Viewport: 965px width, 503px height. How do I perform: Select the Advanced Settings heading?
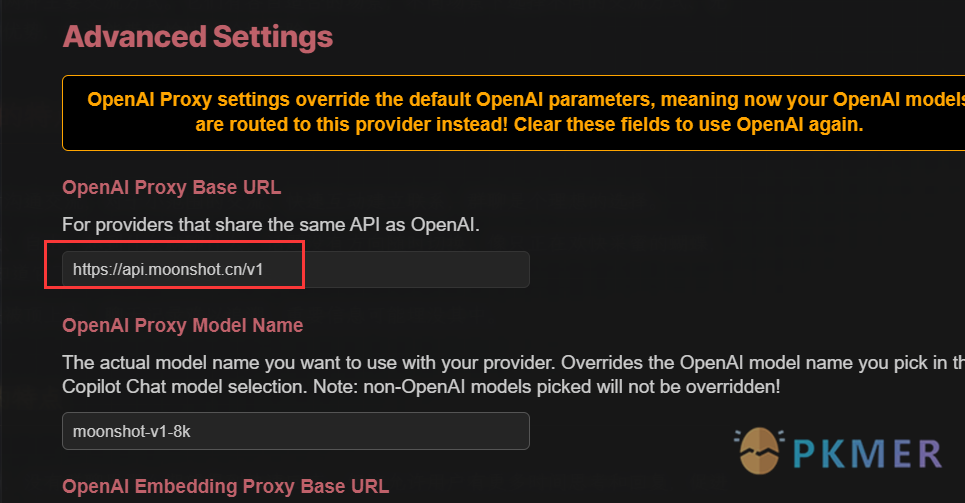[198, 37]
